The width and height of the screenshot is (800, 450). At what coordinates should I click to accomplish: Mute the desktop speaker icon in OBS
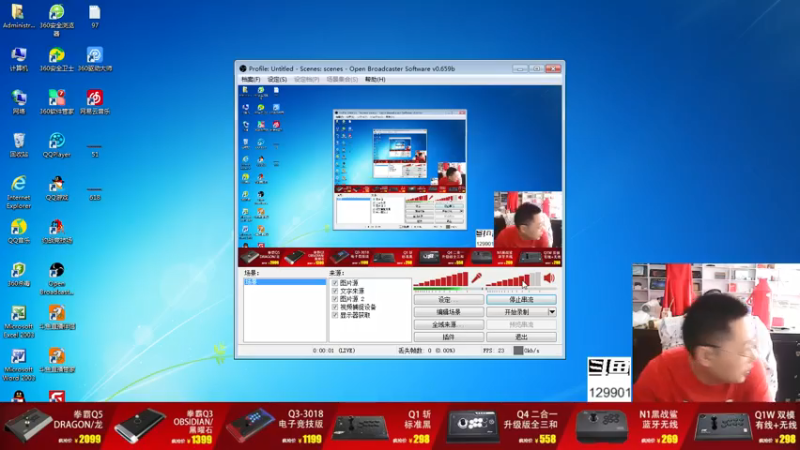coord(549,278)
